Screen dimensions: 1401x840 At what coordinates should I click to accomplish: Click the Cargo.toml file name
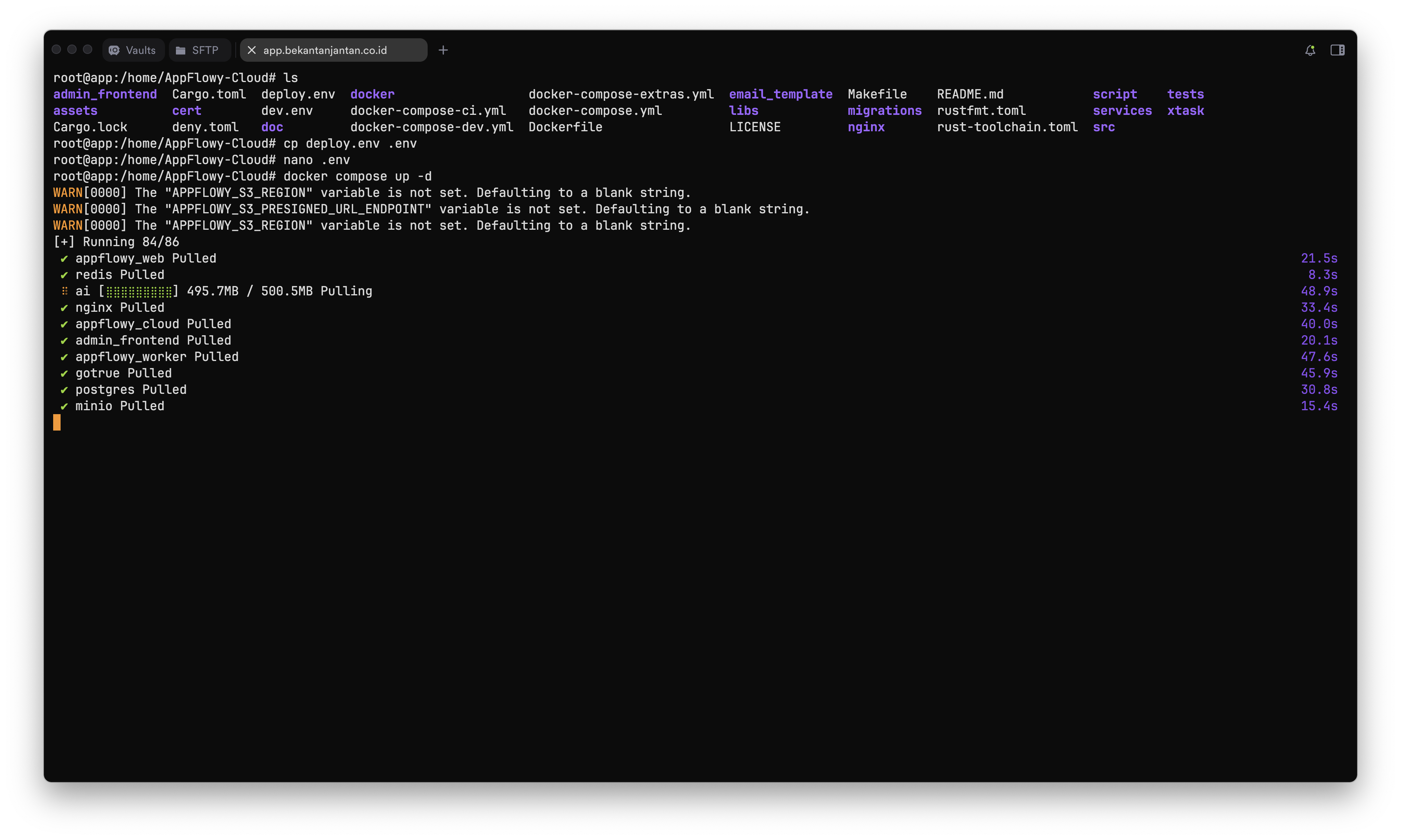click(x=209, y=94)
